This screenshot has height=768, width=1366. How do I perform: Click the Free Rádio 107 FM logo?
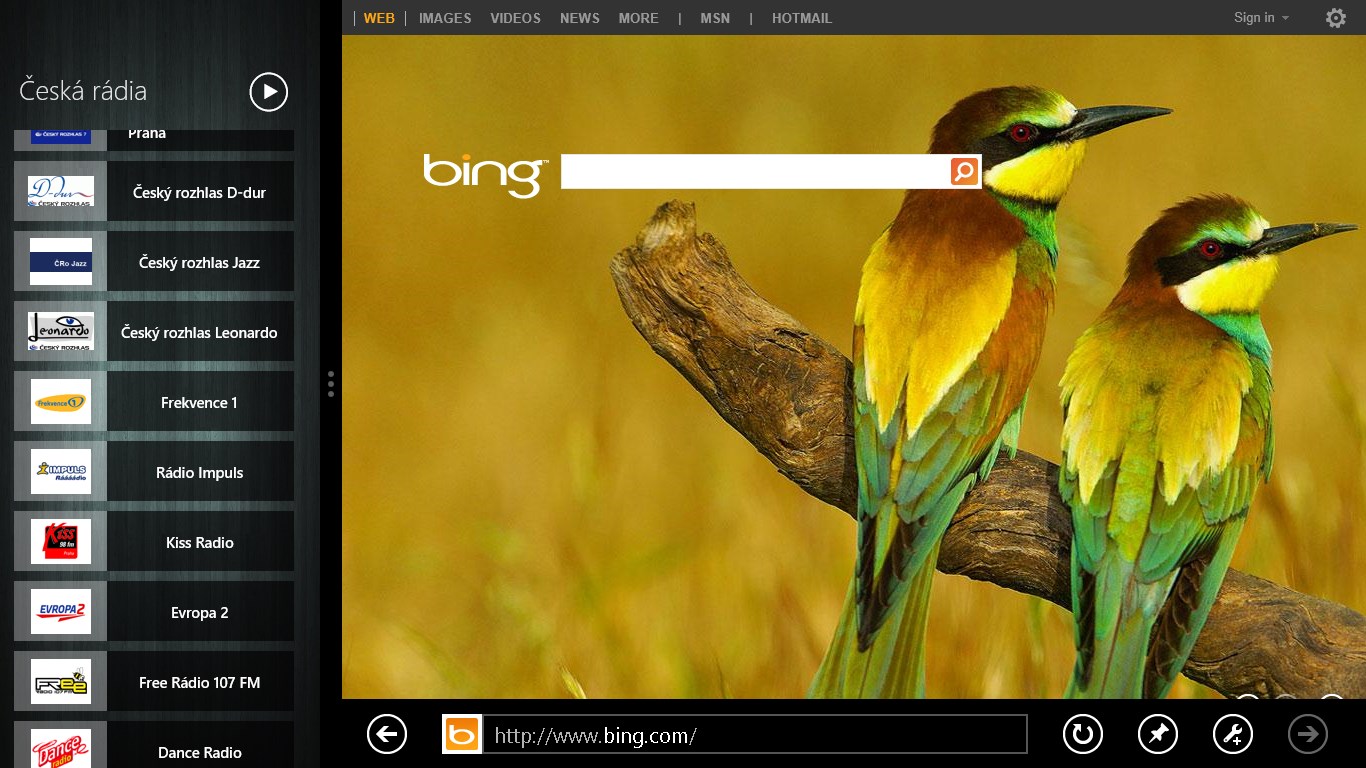click(60, 681)
